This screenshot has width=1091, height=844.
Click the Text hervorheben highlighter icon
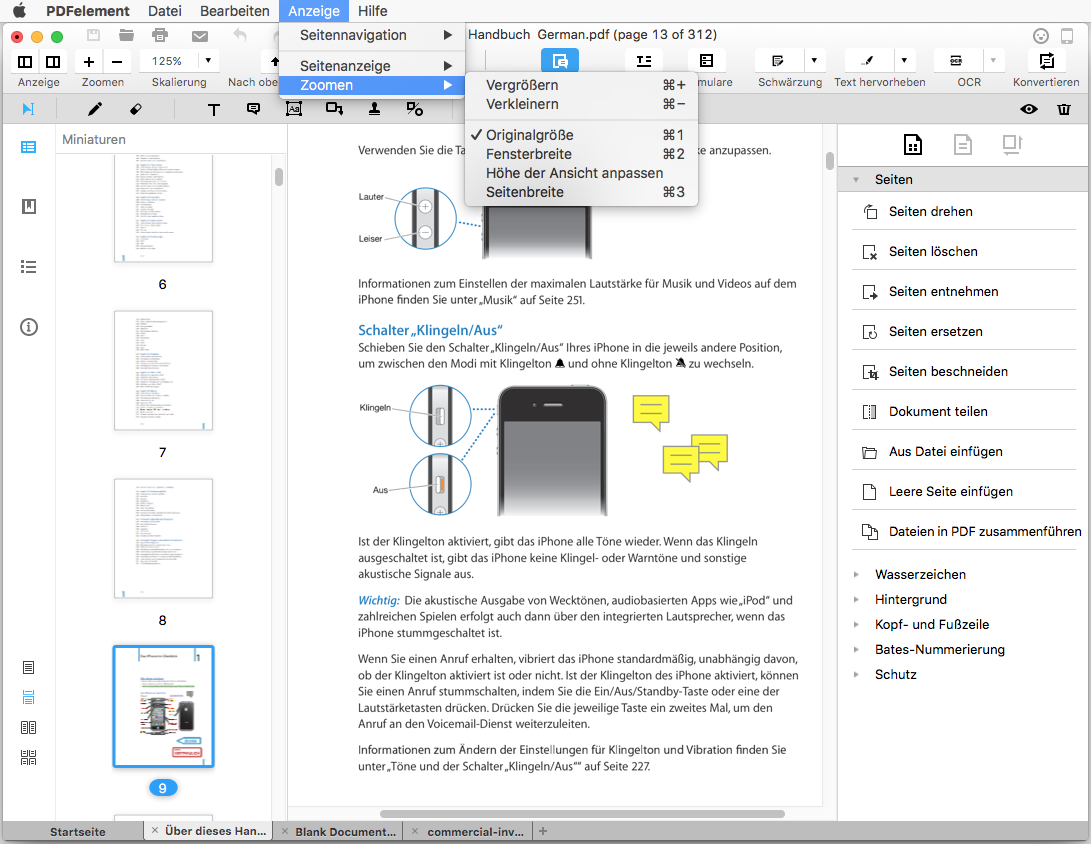tap(868, 61)
